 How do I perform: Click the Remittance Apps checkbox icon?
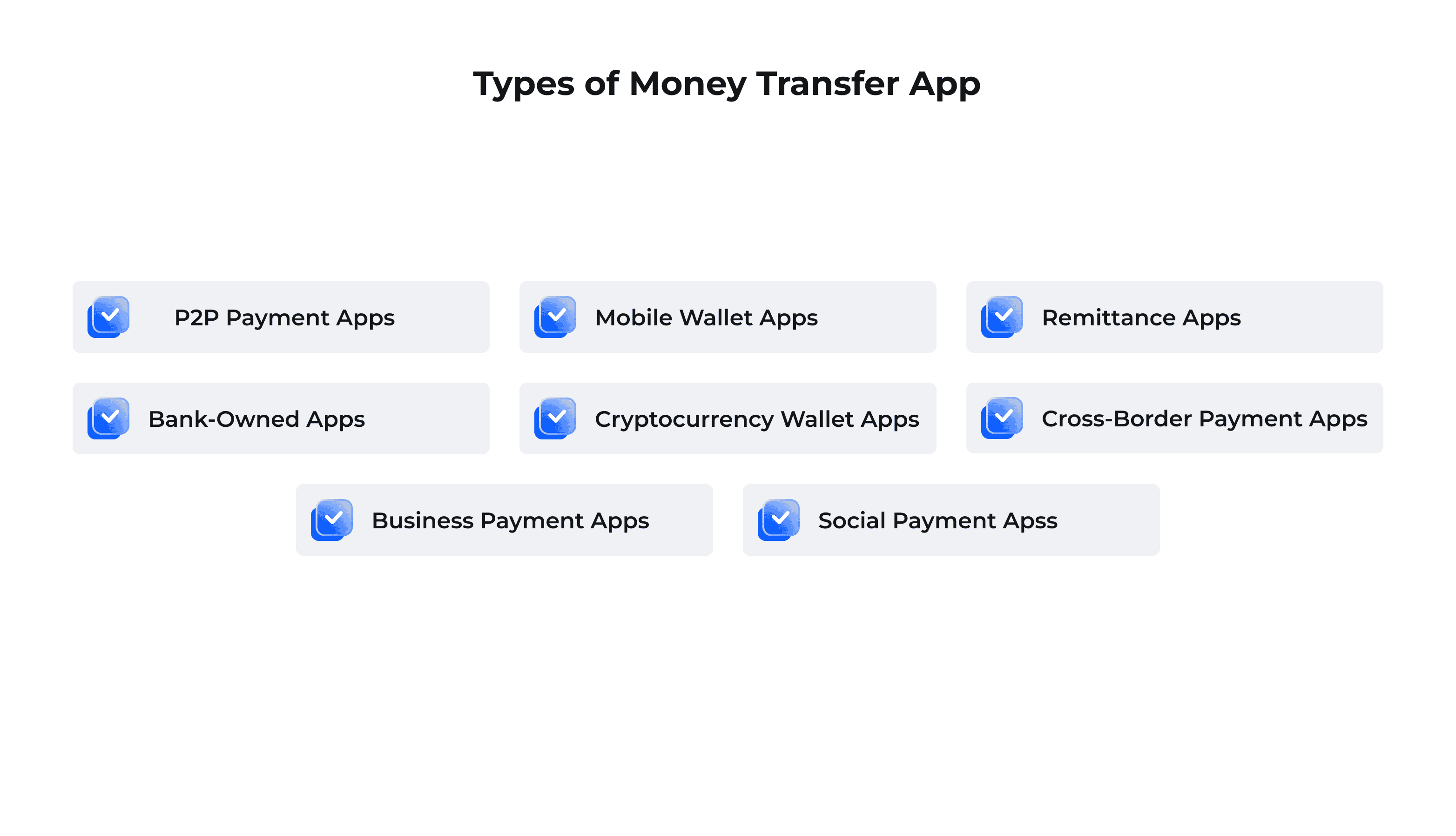[x=1002, y=317]
